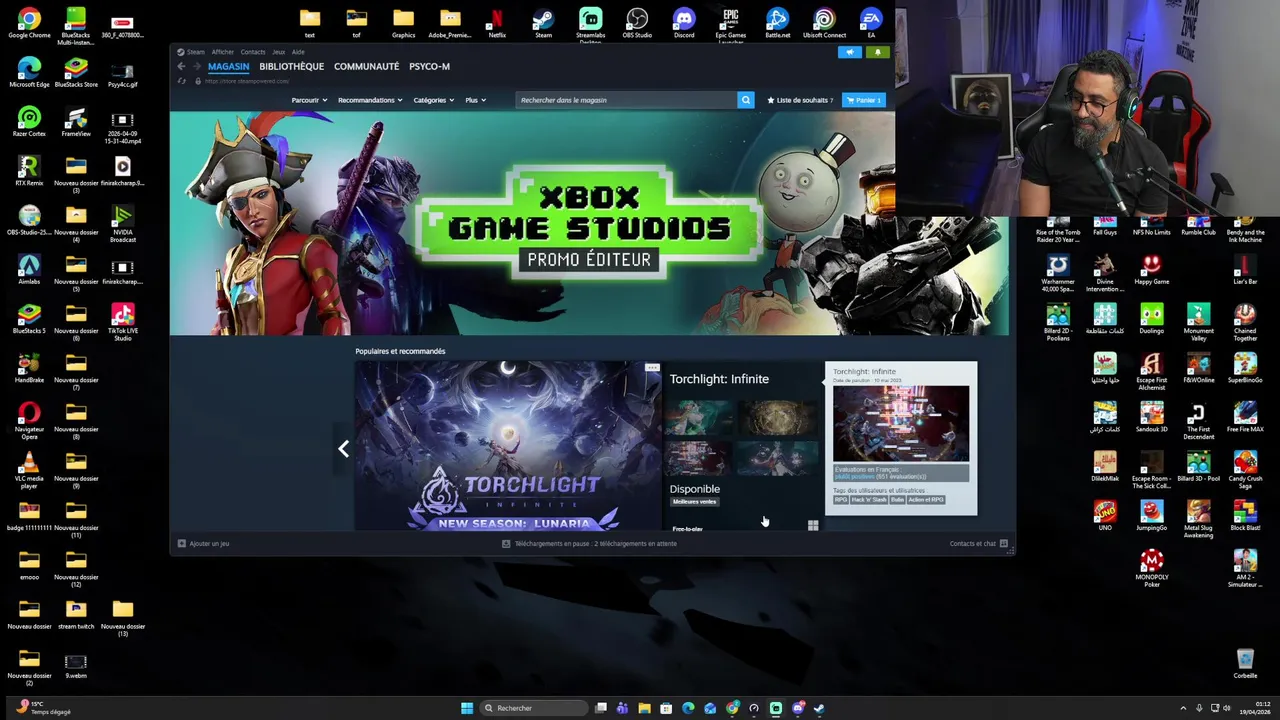Open Epic Games Launcher desktop icon

[731, 26]
